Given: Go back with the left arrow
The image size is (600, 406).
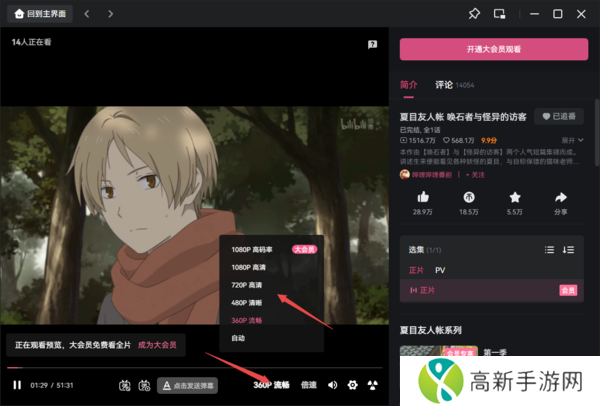Looking at the screenshot, I should (x=87, y=14).
